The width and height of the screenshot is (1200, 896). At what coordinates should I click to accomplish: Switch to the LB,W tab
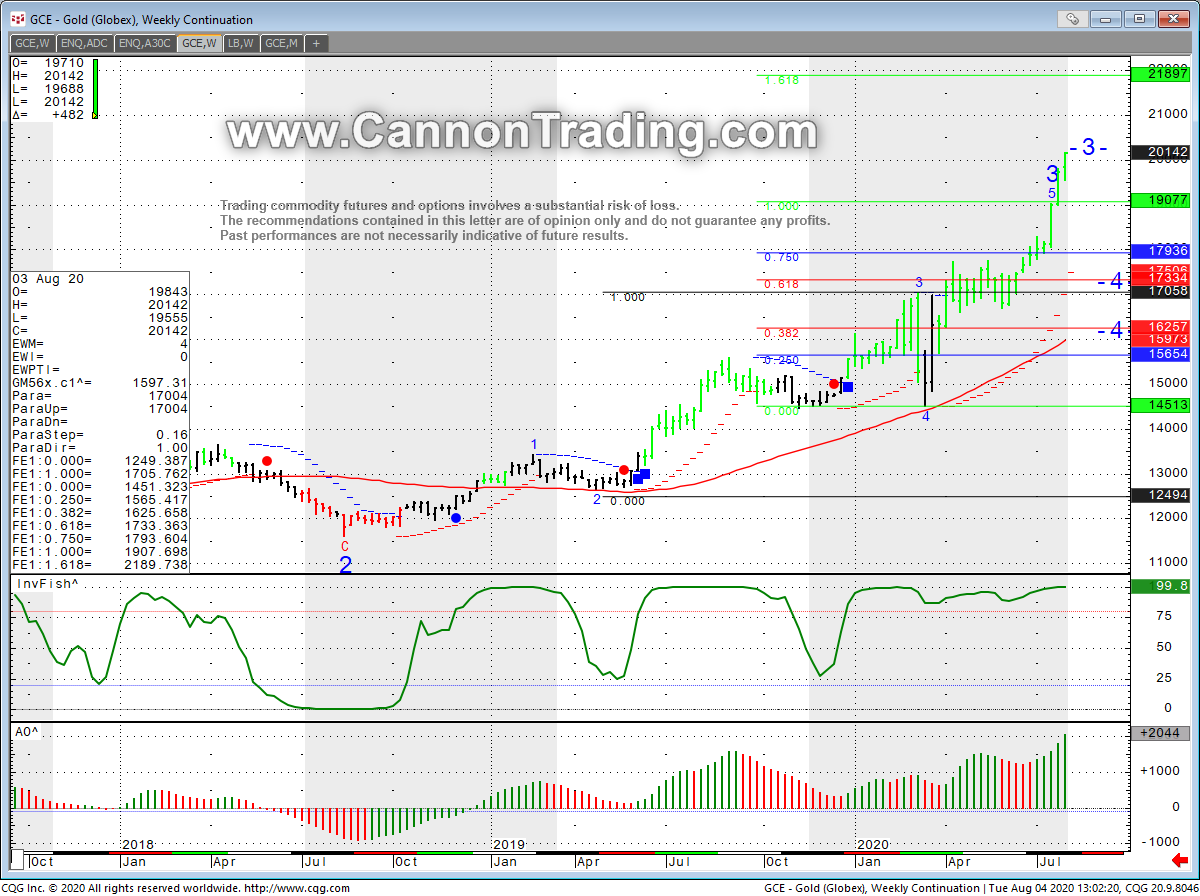(240, 43)
